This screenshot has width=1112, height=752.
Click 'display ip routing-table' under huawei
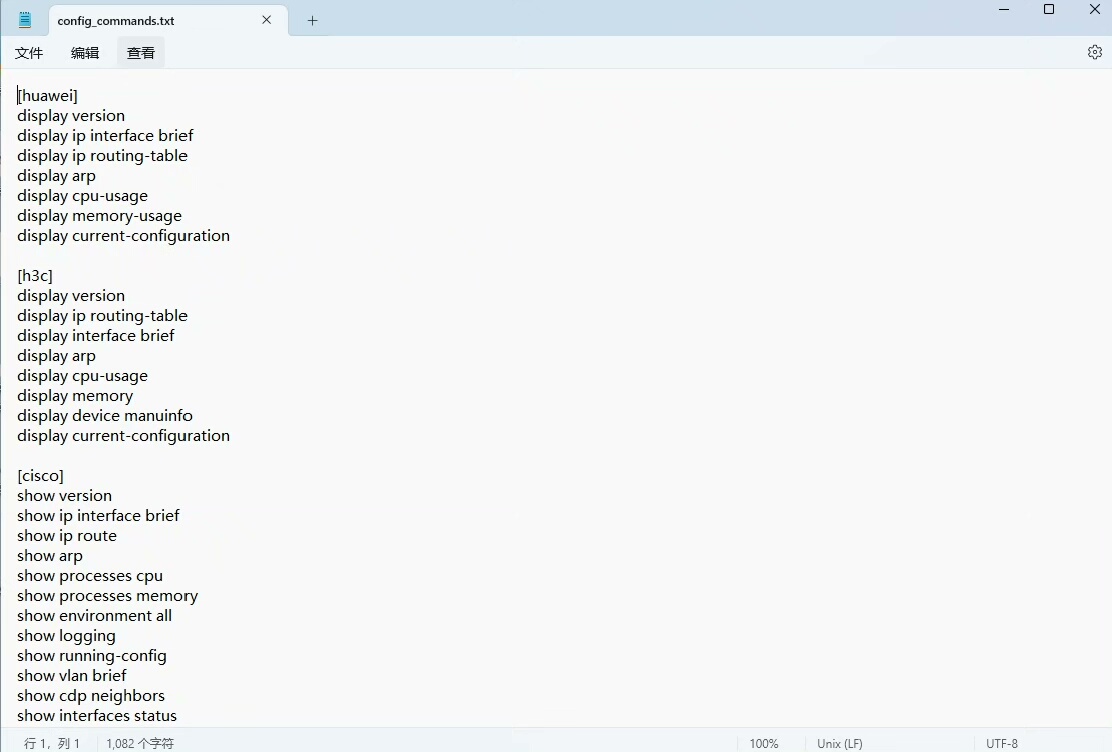(102, 155)
